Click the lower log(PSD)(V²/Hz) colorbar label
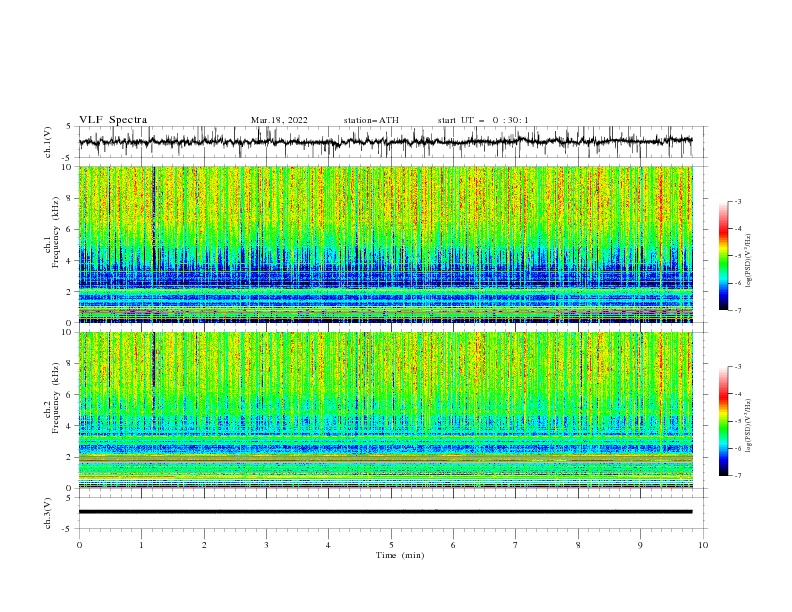The width and height of the screenshot is (792, 612). 749,426
